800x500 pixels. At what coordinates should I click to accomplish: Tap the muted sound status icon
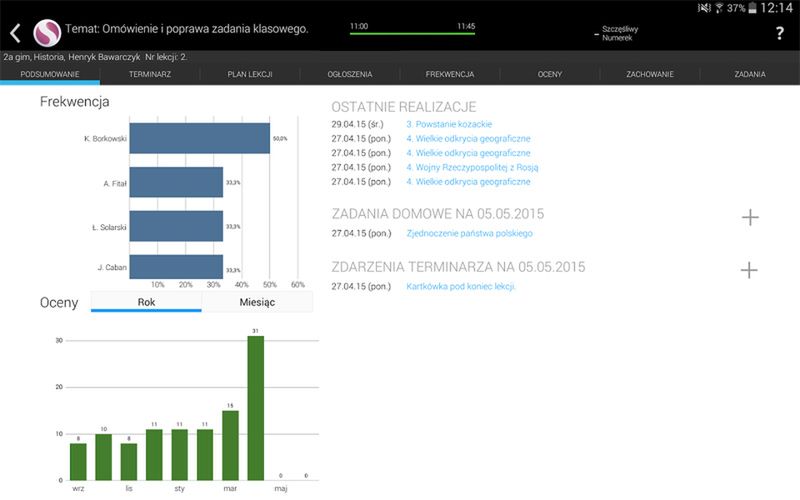(704, 8)
